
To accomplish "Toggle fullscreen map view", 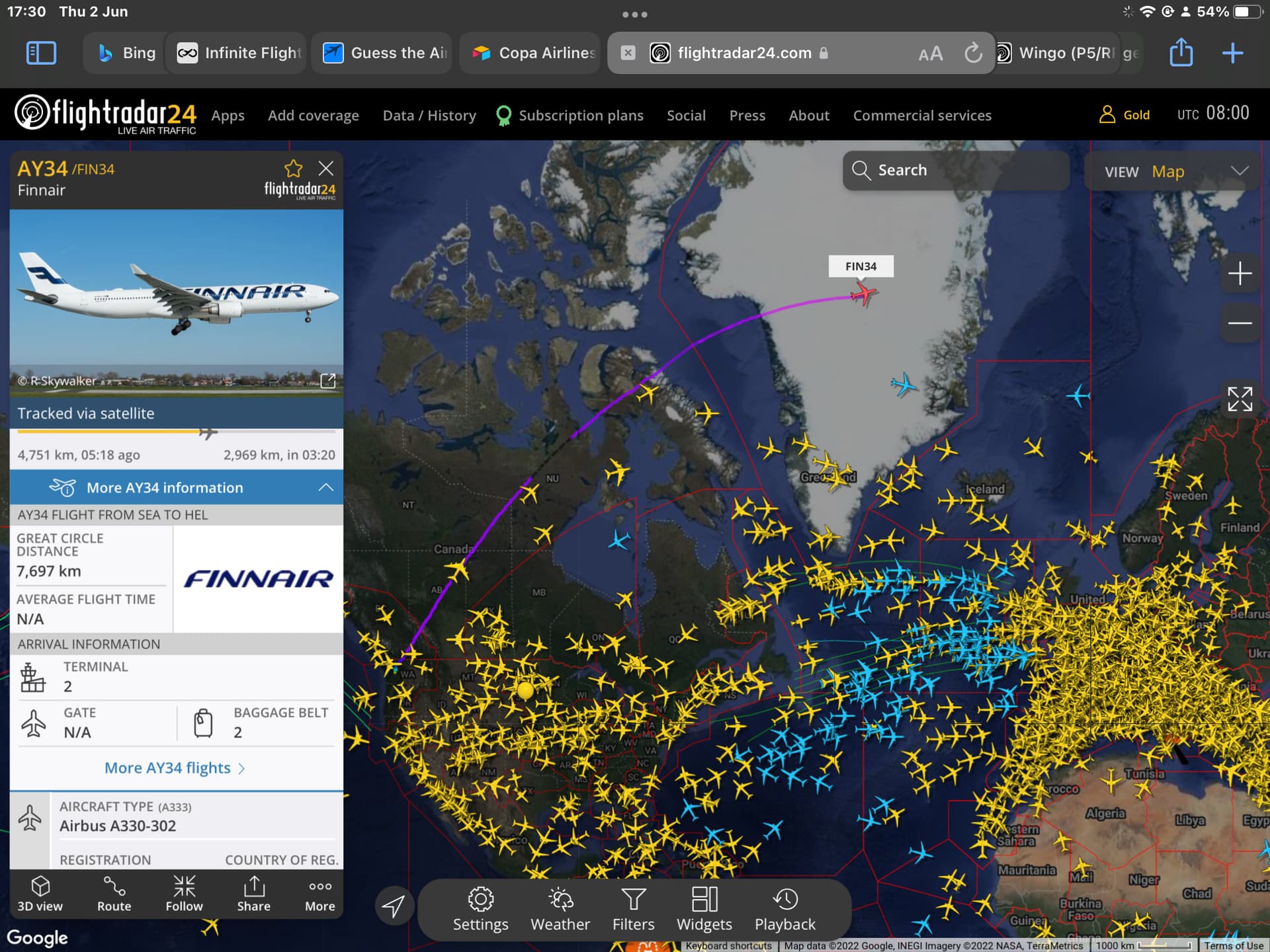I will (x=1240, y=399).
